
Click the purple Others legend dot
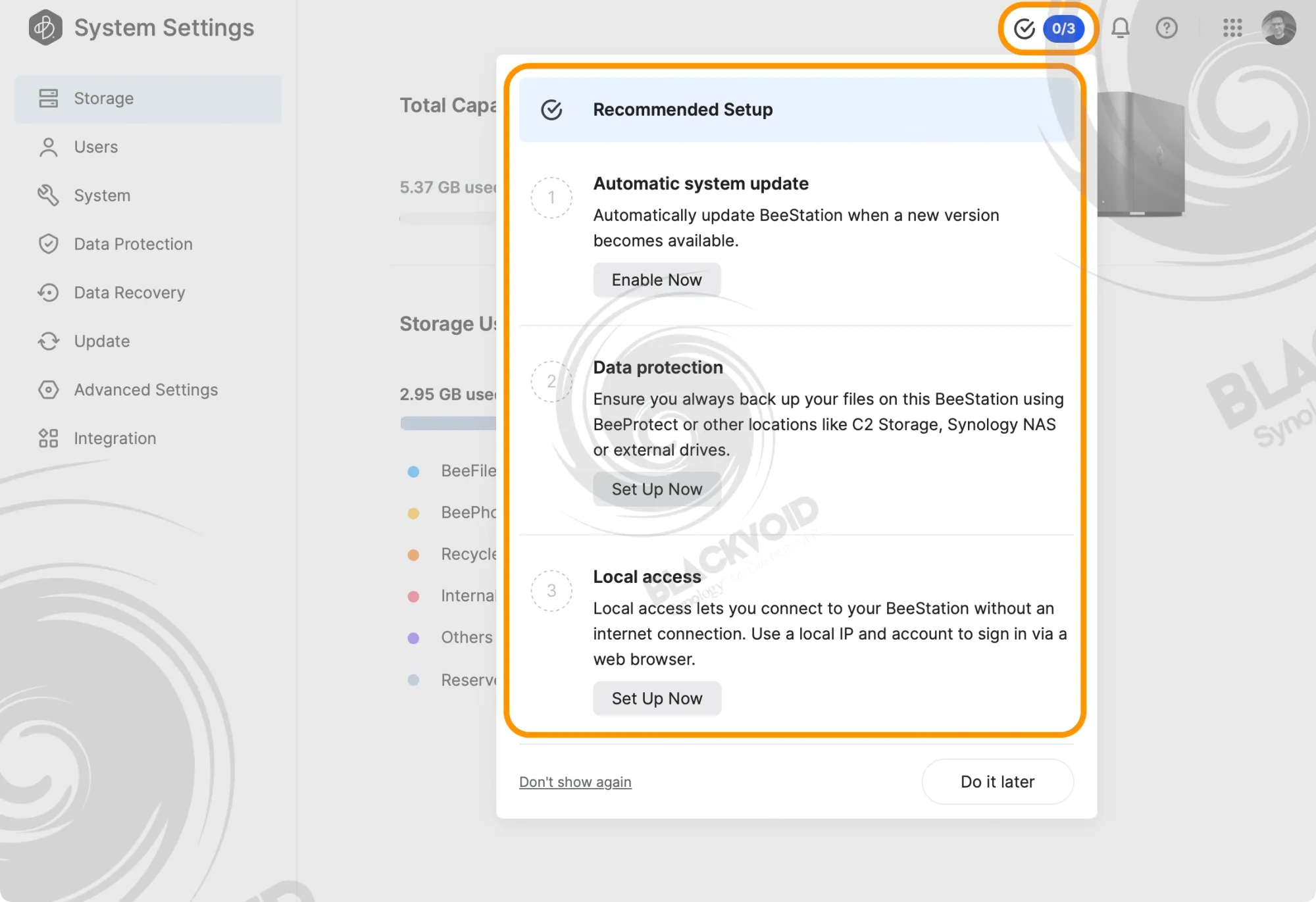[413, 638]
